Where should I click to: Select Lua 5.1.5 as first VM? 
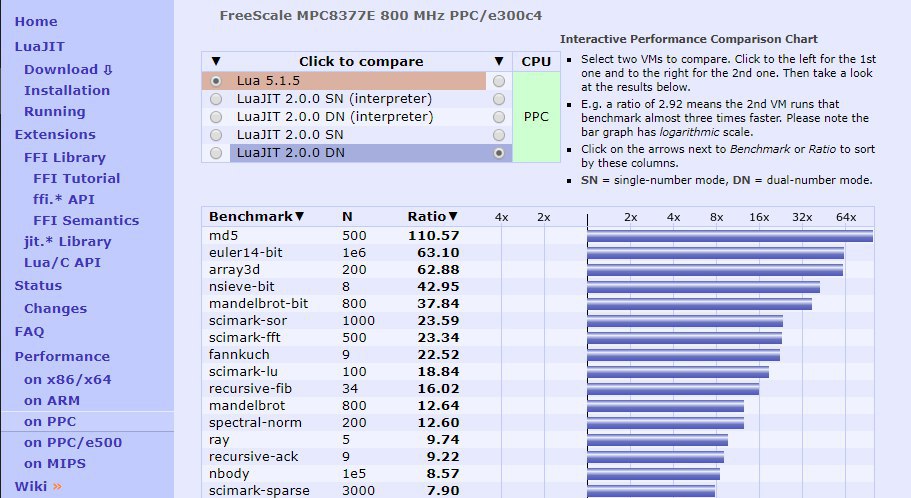[216, 81]
